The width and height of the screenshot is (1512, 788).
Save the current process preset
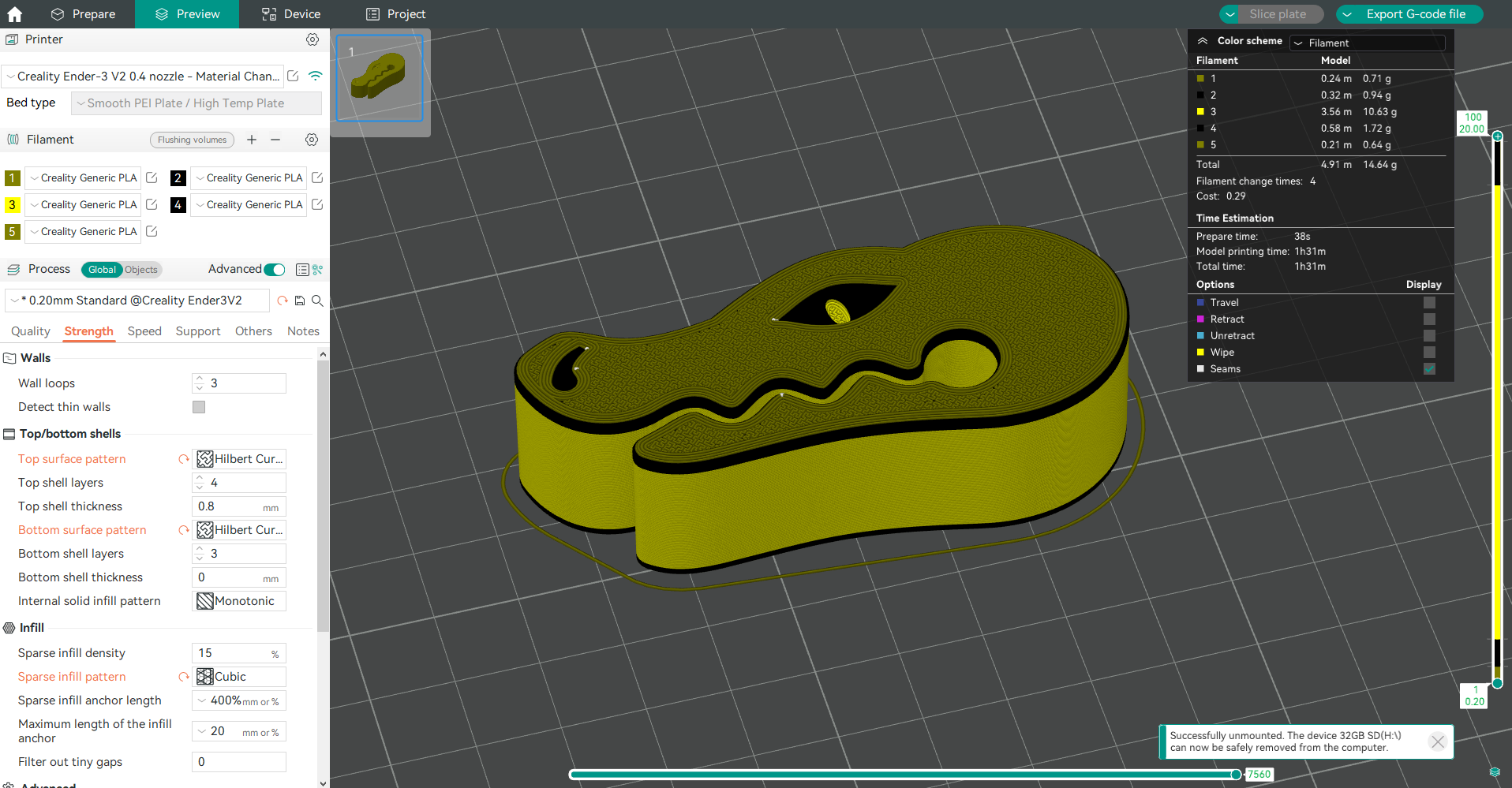300,301
